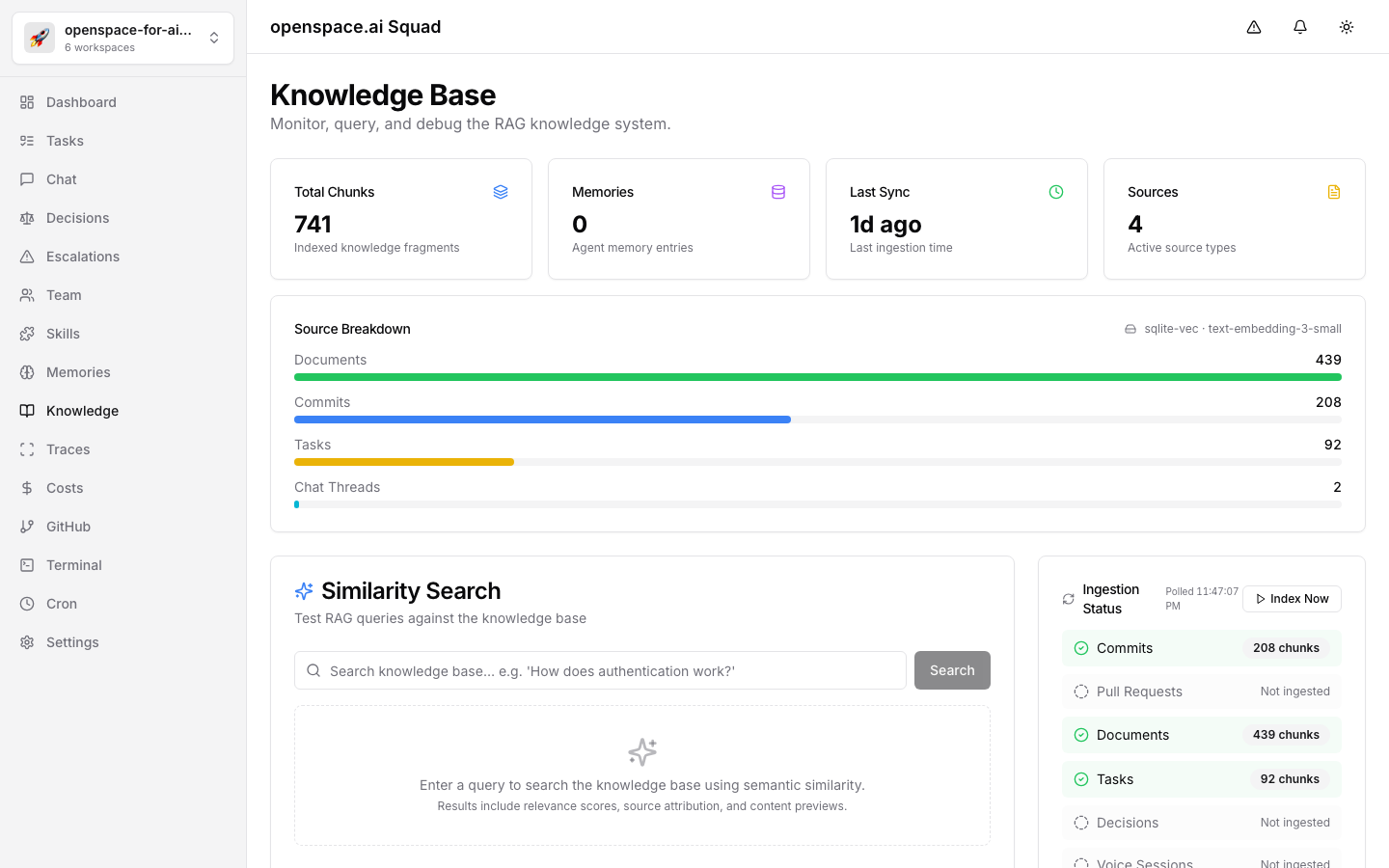Click the refresh icon beside Ingestion Status
The height and width of the screenshot is (868, 1389).
point(1069,599)
